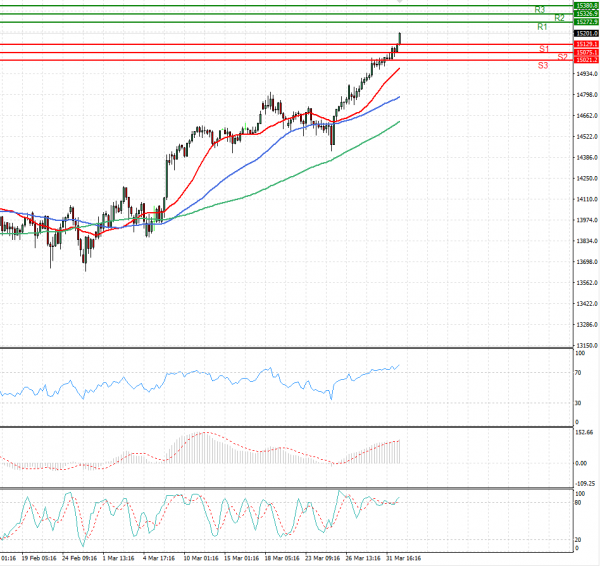Click the green 15380.8 price tag

click(586, 6)
